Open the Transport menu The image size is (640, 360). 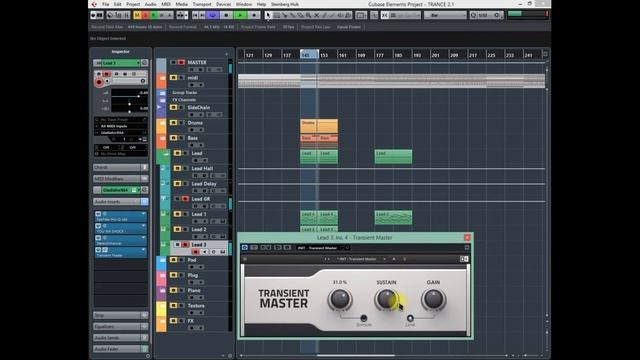coord(202,4)
